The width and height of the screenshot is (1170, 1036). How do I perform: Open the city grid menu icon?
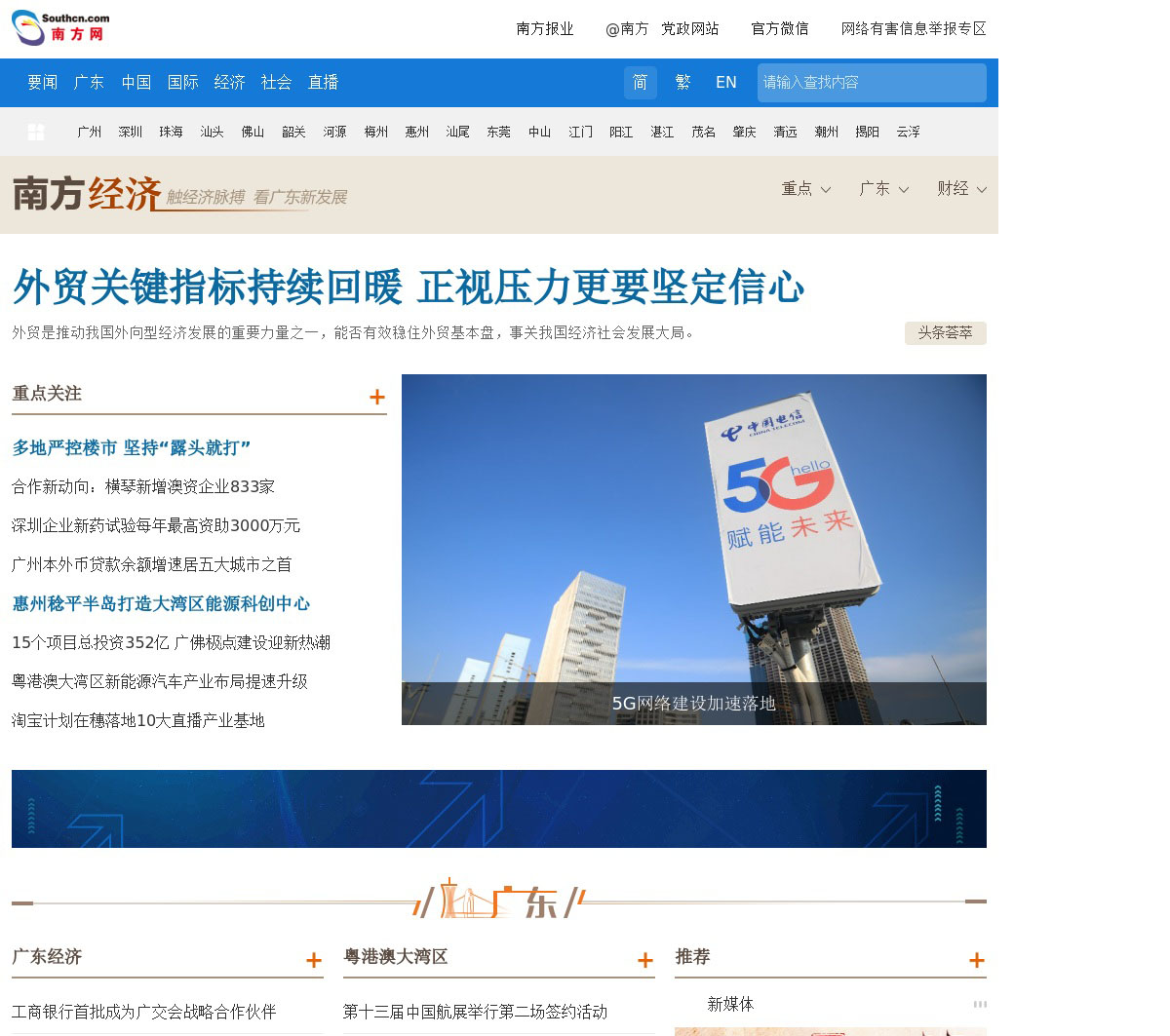(x=36, y=132)
